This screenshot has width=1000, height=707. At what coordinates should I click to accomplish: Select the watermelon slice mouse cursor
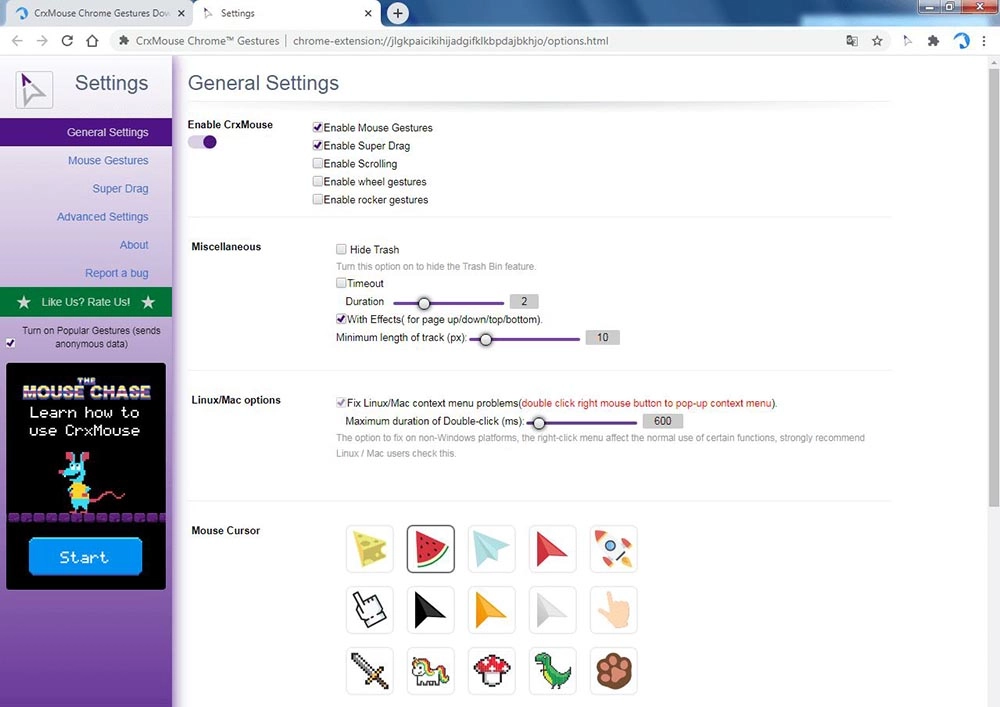coord(430,549)
